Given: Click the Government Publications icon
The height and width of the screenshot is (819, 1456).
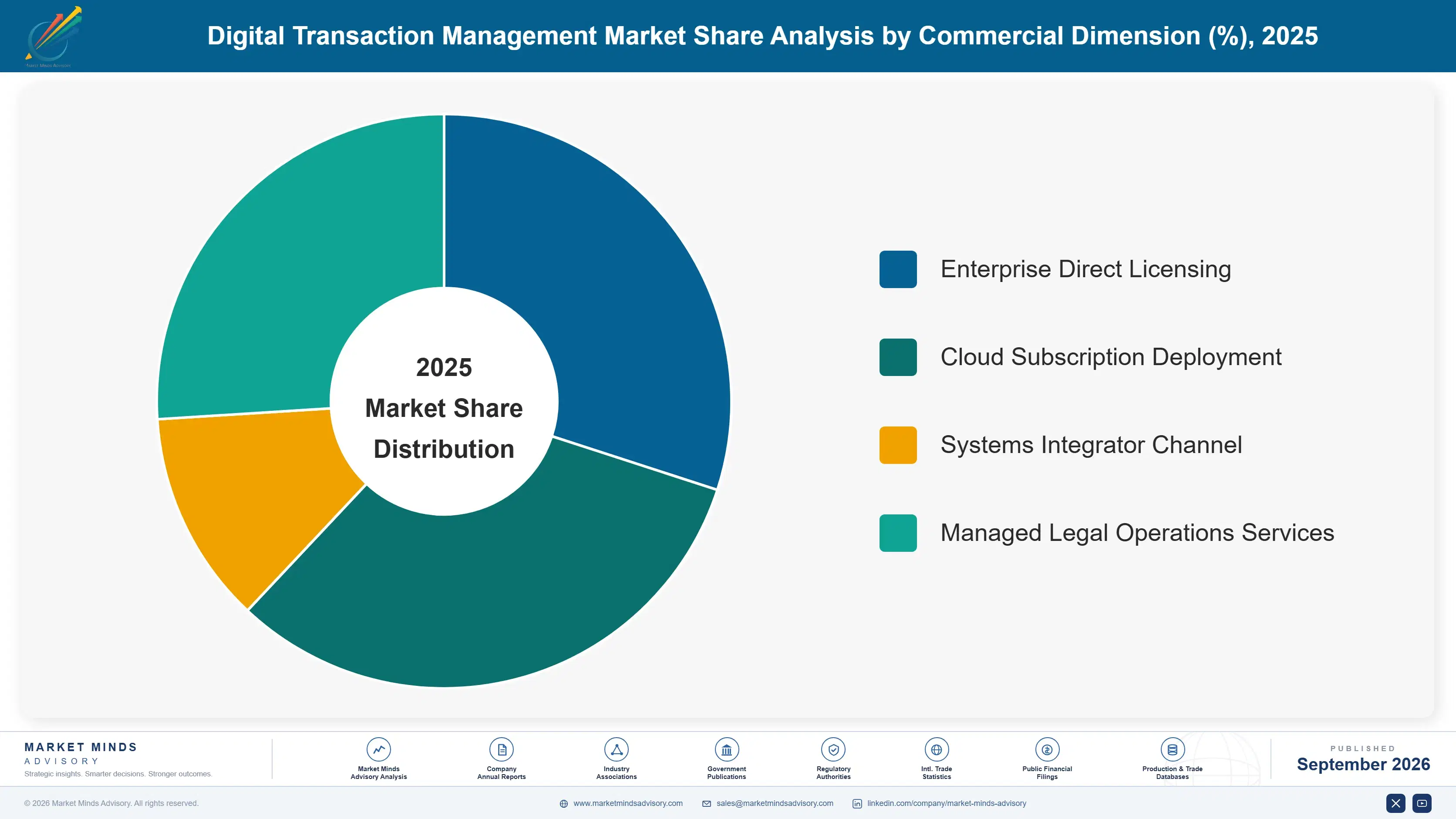Looking at the screenshot, I should click(x=726, y=749).
